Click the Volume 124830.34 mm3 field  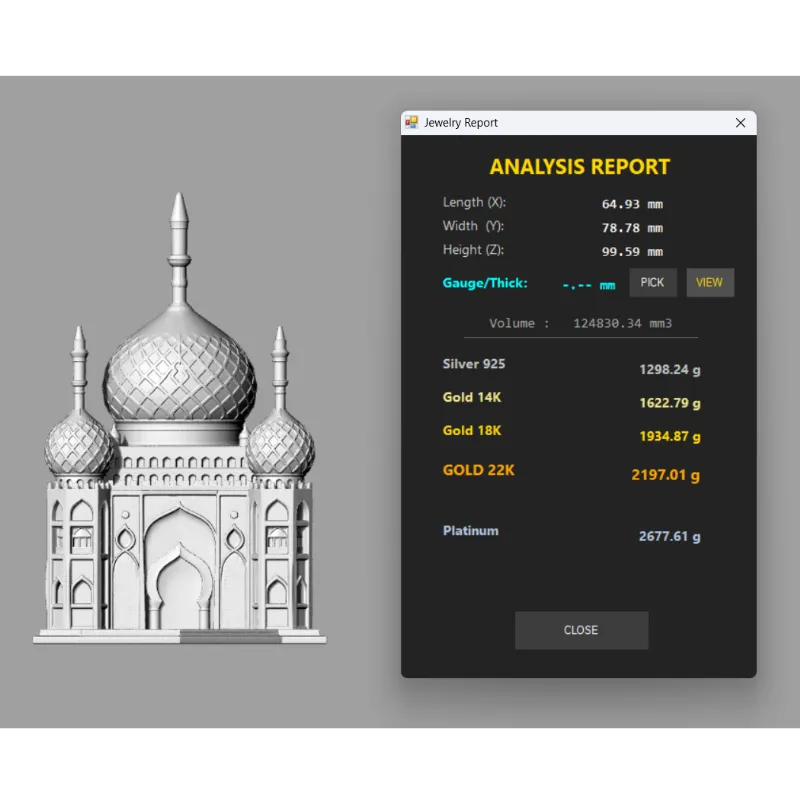point(580,323)
